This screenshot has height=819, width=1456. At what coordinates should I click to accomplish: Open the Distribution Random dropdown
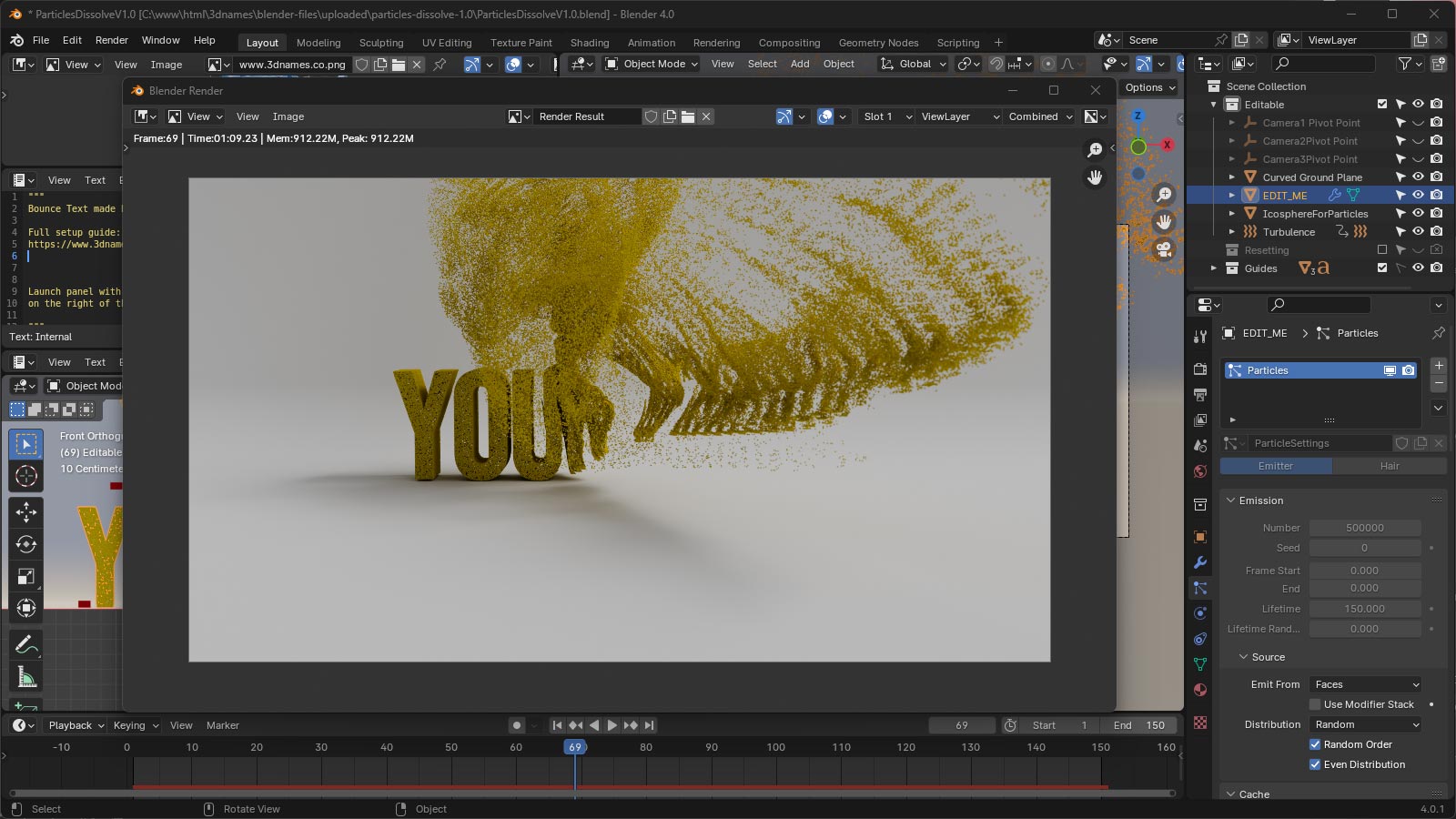pyautogui.click(x=1365, y=724)
